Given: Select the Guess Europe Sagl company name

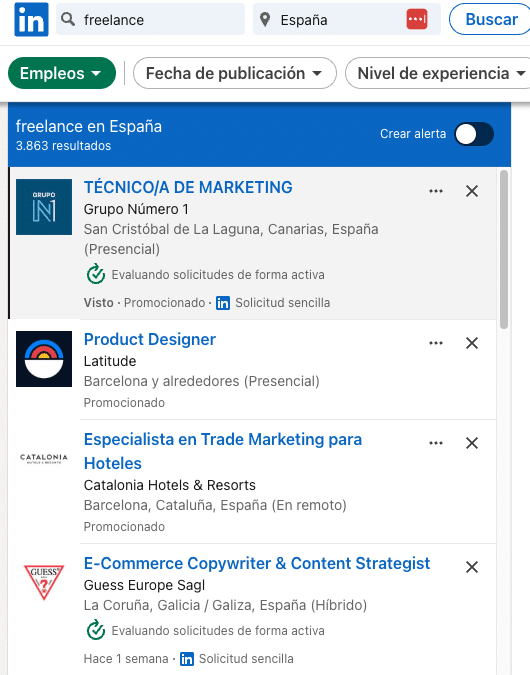Looking at the screenshot, I should coord(144,585).
